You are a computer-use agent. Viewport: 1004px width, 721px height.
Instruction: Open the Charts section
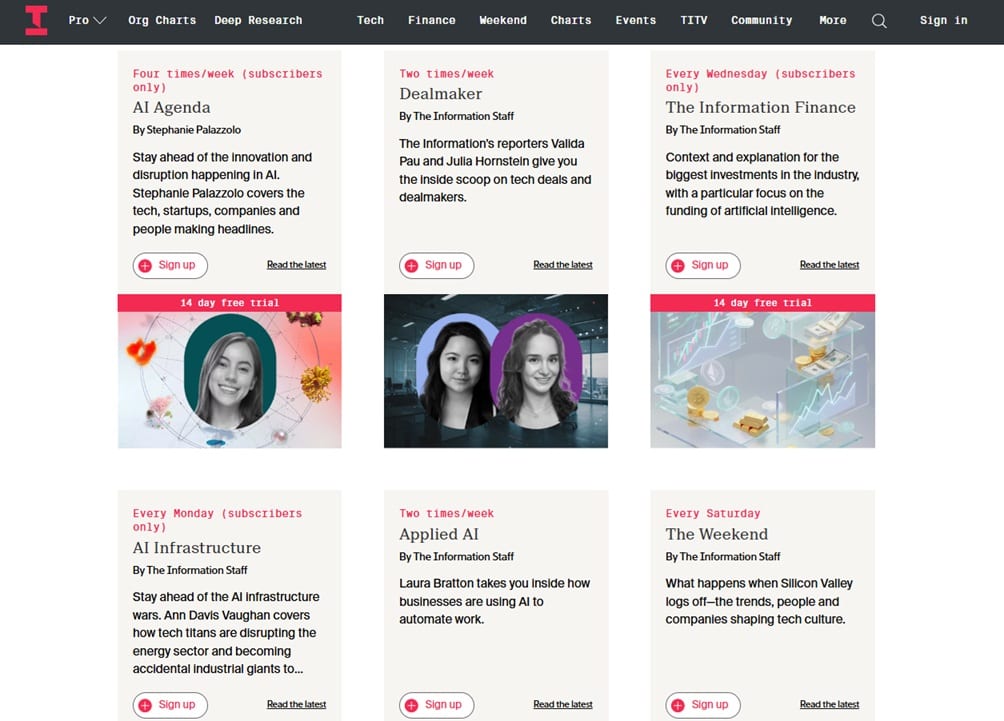(571, 20)
